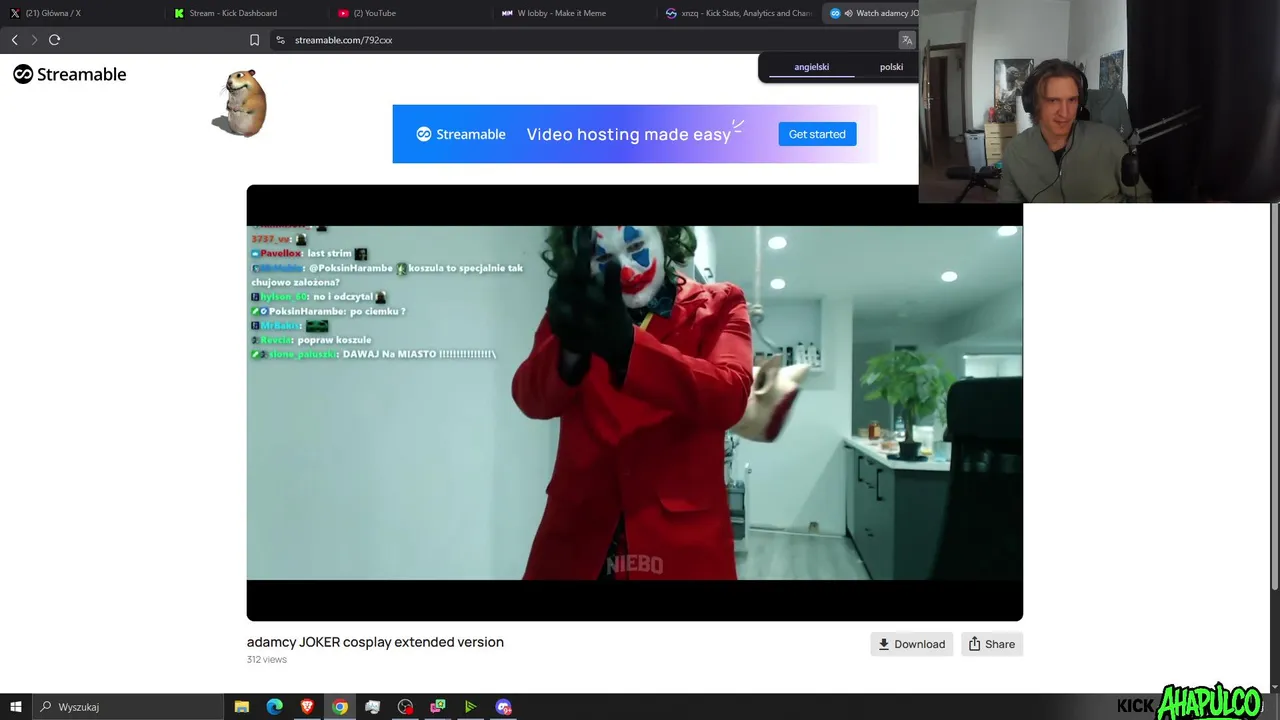Open the round recording app in the taskbar

click(x=405, y=707)
